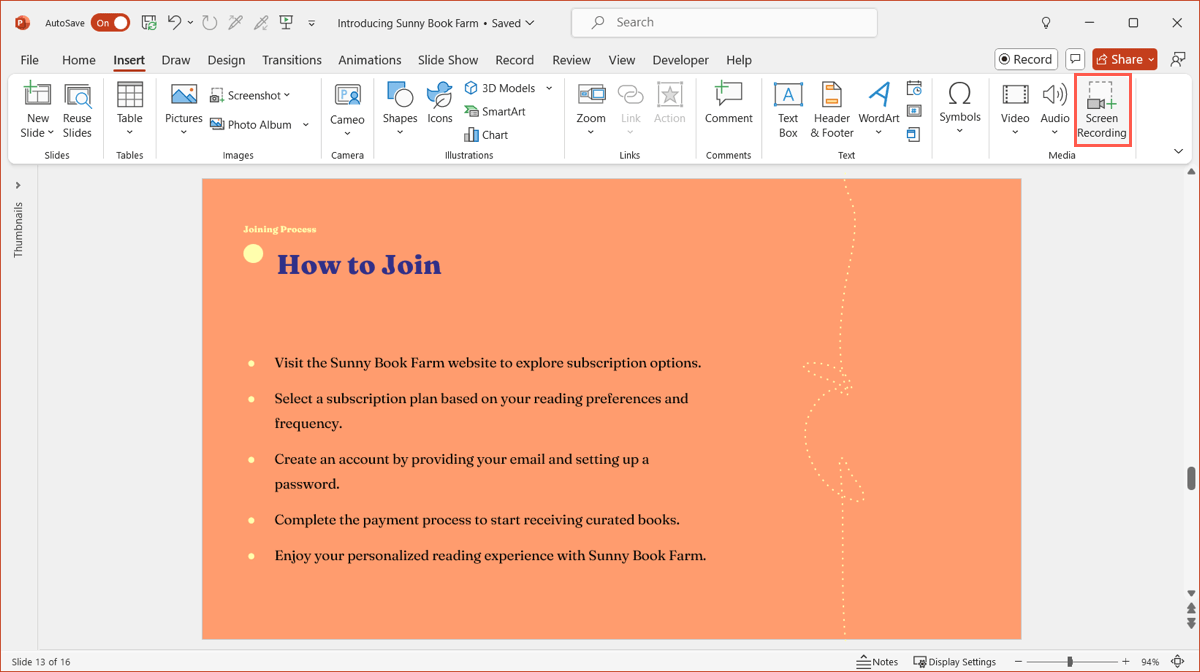This screenshot has height=672, width=1200.
Task: Switch to the Transitions tab
Action: tap(292, 60)
